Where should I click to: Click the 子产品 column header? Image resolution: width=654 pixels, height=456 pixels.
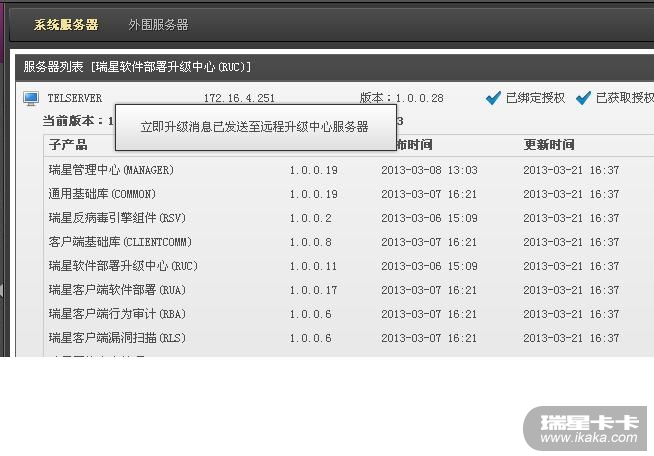68,145
